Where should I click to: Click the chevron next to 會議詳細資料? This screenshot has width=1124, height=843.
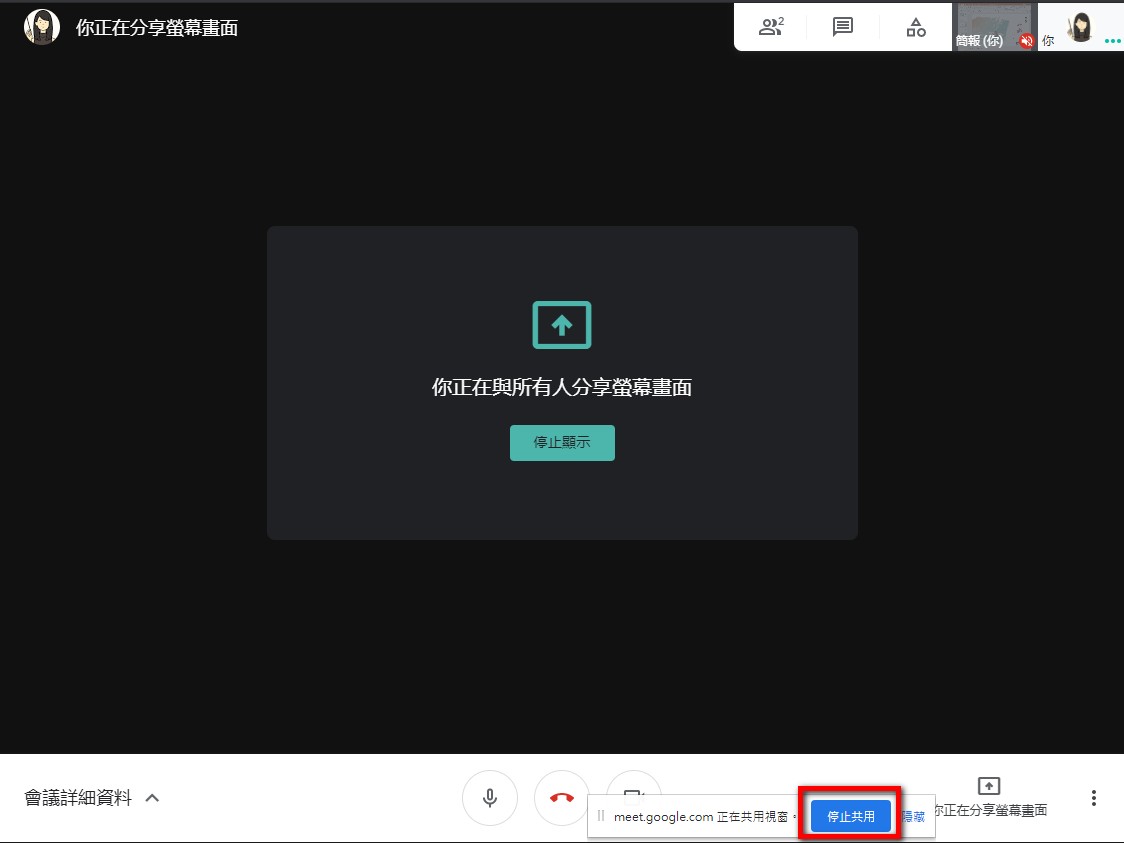[x=153, y=798]
